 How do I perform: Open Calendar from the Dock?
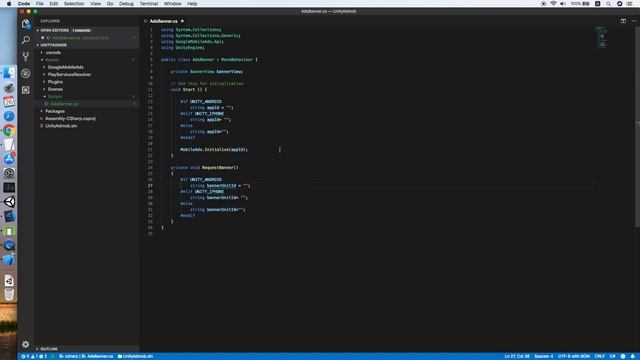click(x=9, y=102)
